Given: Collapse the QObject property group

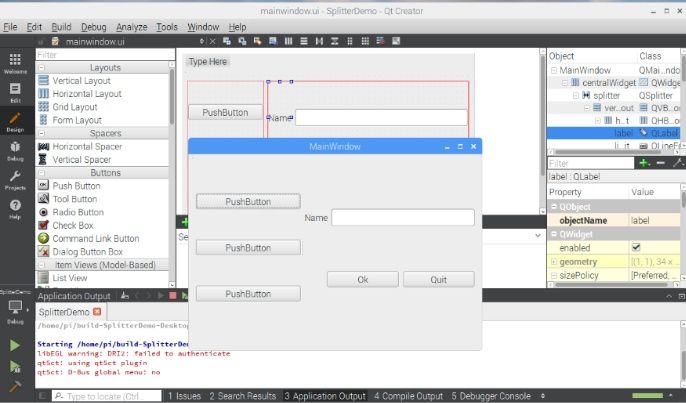Looking at the screenshot, I should click(x=554, y=207).
